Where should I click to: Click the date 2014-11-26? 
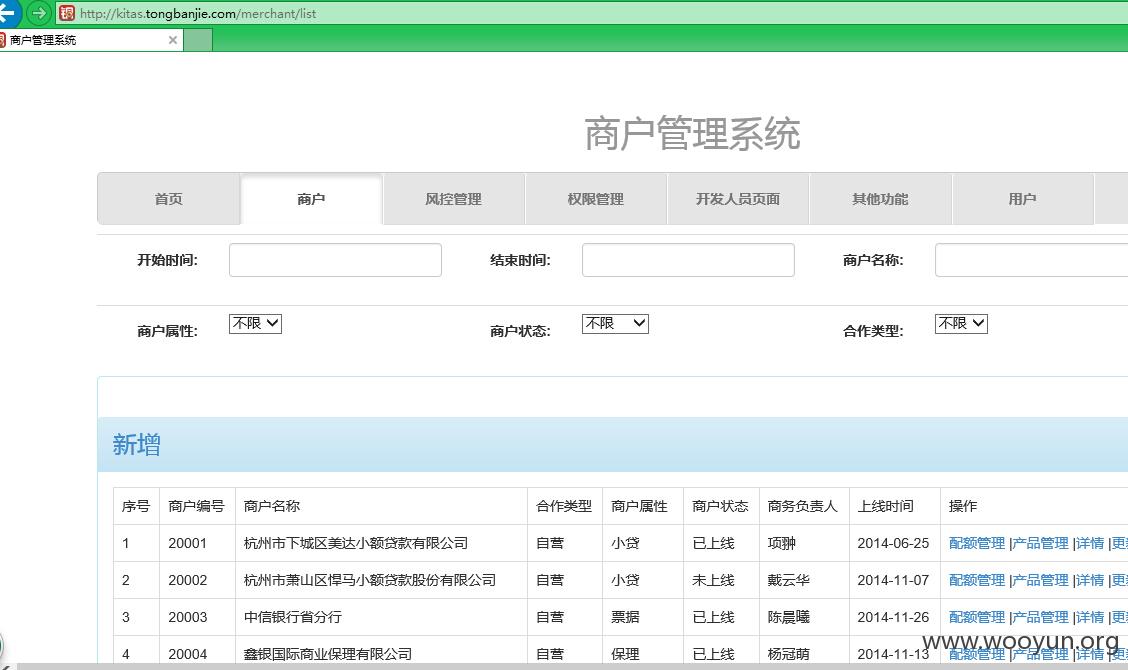(893, 617)
